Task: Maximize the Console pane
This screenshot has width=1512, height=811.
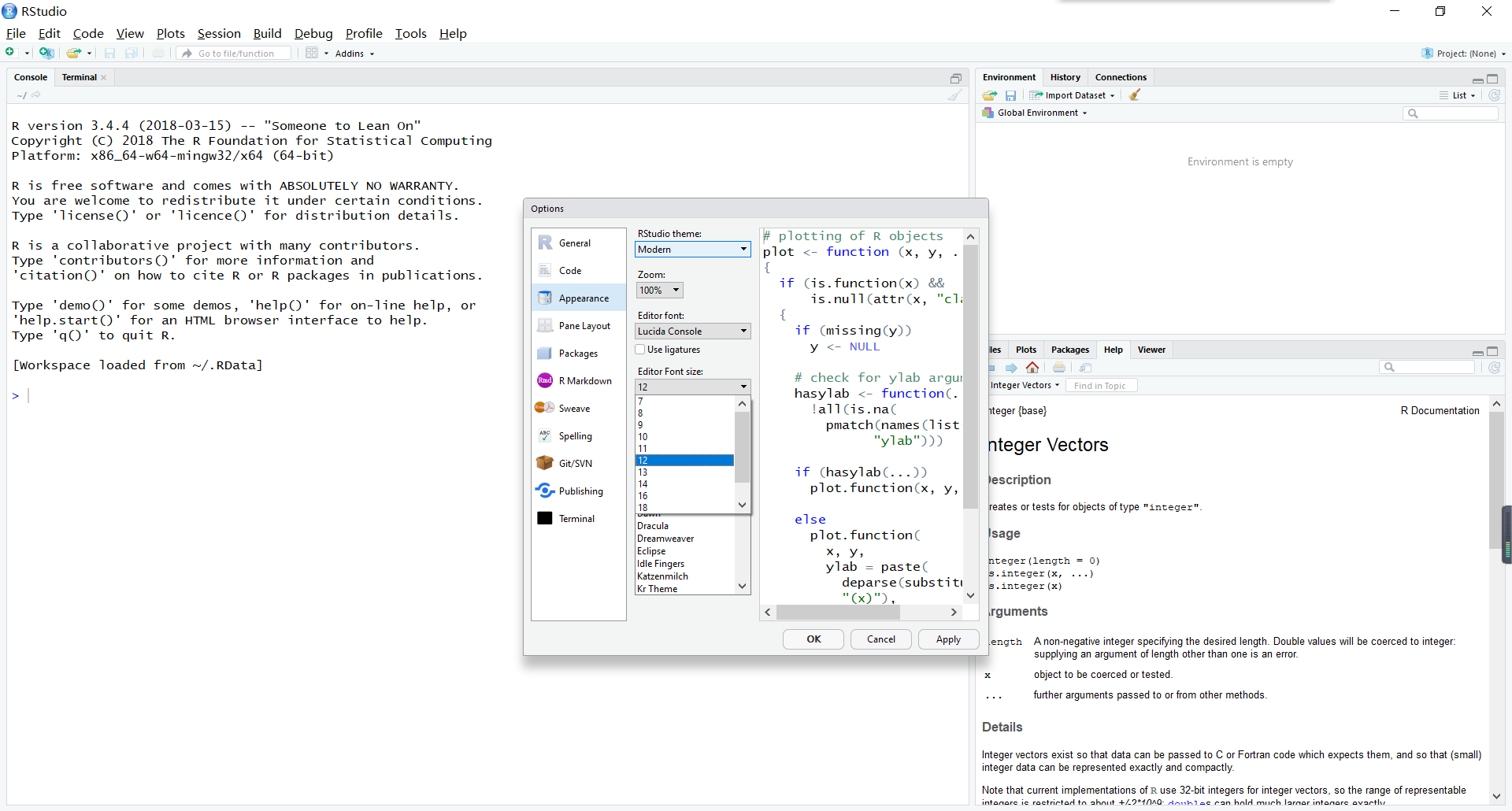Action: click(x=956, y=78)
